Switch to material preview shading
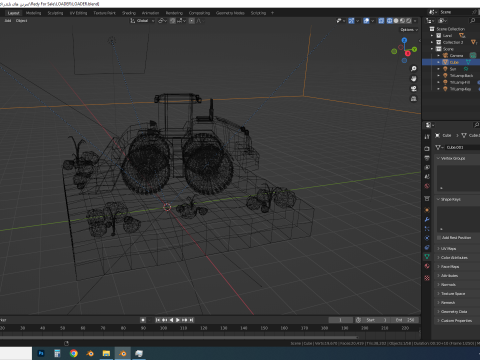480x360 pixels. point(402,21)
